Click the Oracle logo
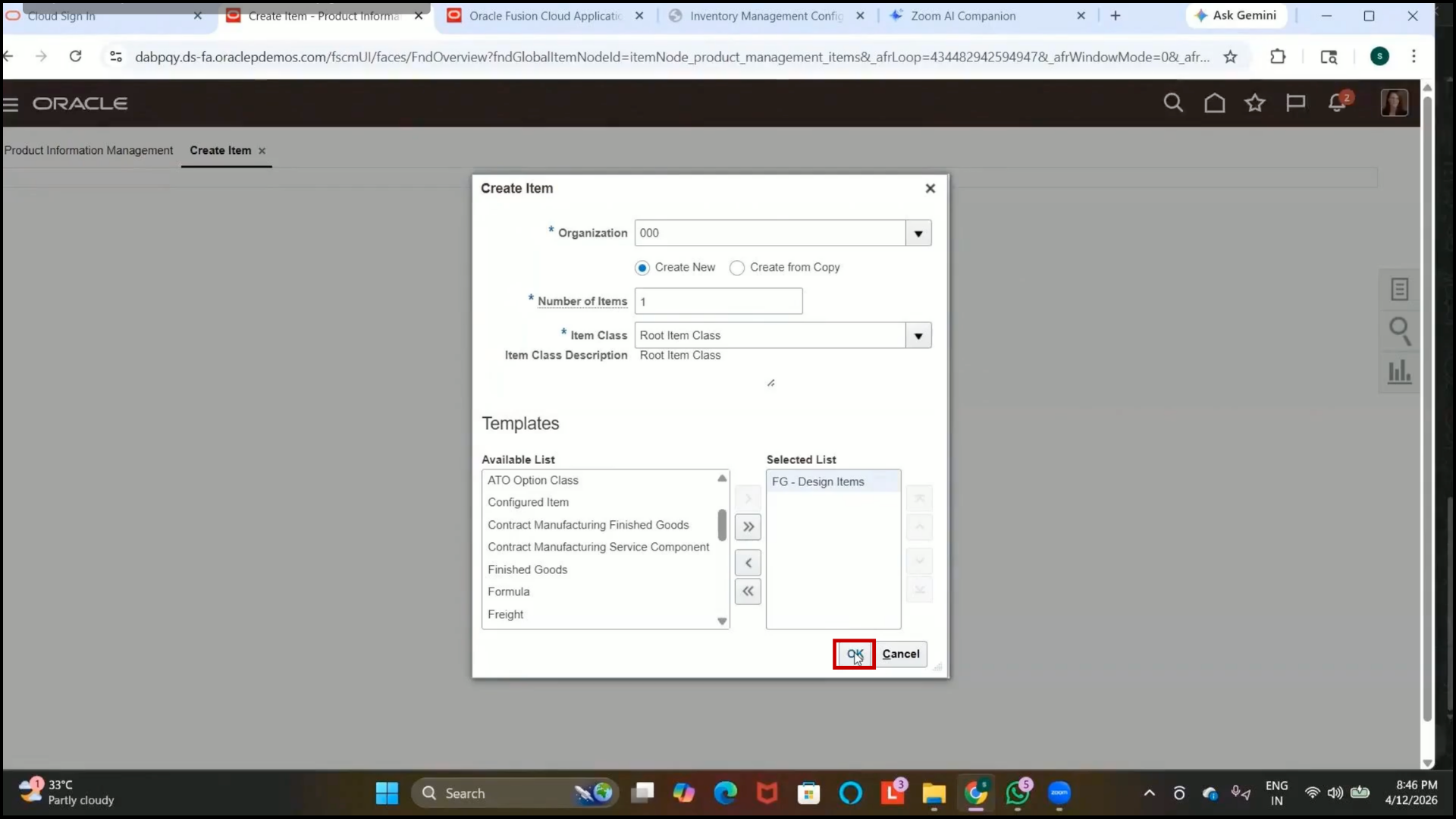The image size is (1456, 819). point(80,103)
